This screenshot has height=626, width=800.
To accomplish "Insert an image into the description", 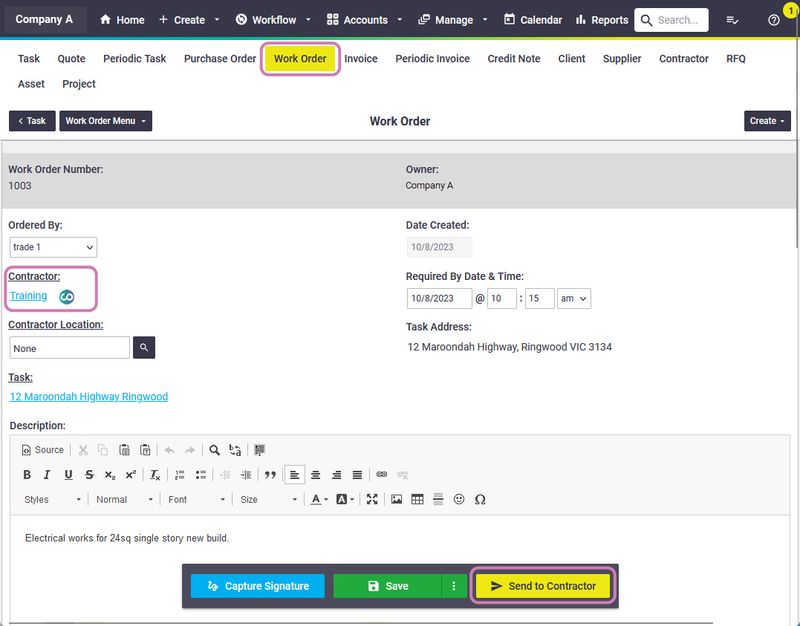I will (x=396, y=499).
